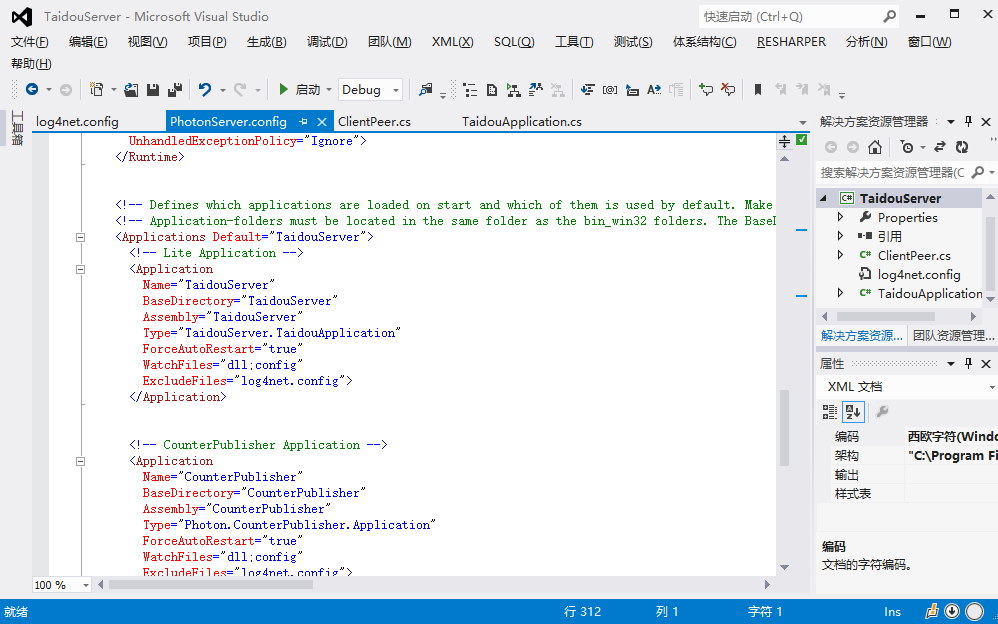998x624 pixels.
Task: Click the New Project toolbar icon
Action: [x=97, y=90]
